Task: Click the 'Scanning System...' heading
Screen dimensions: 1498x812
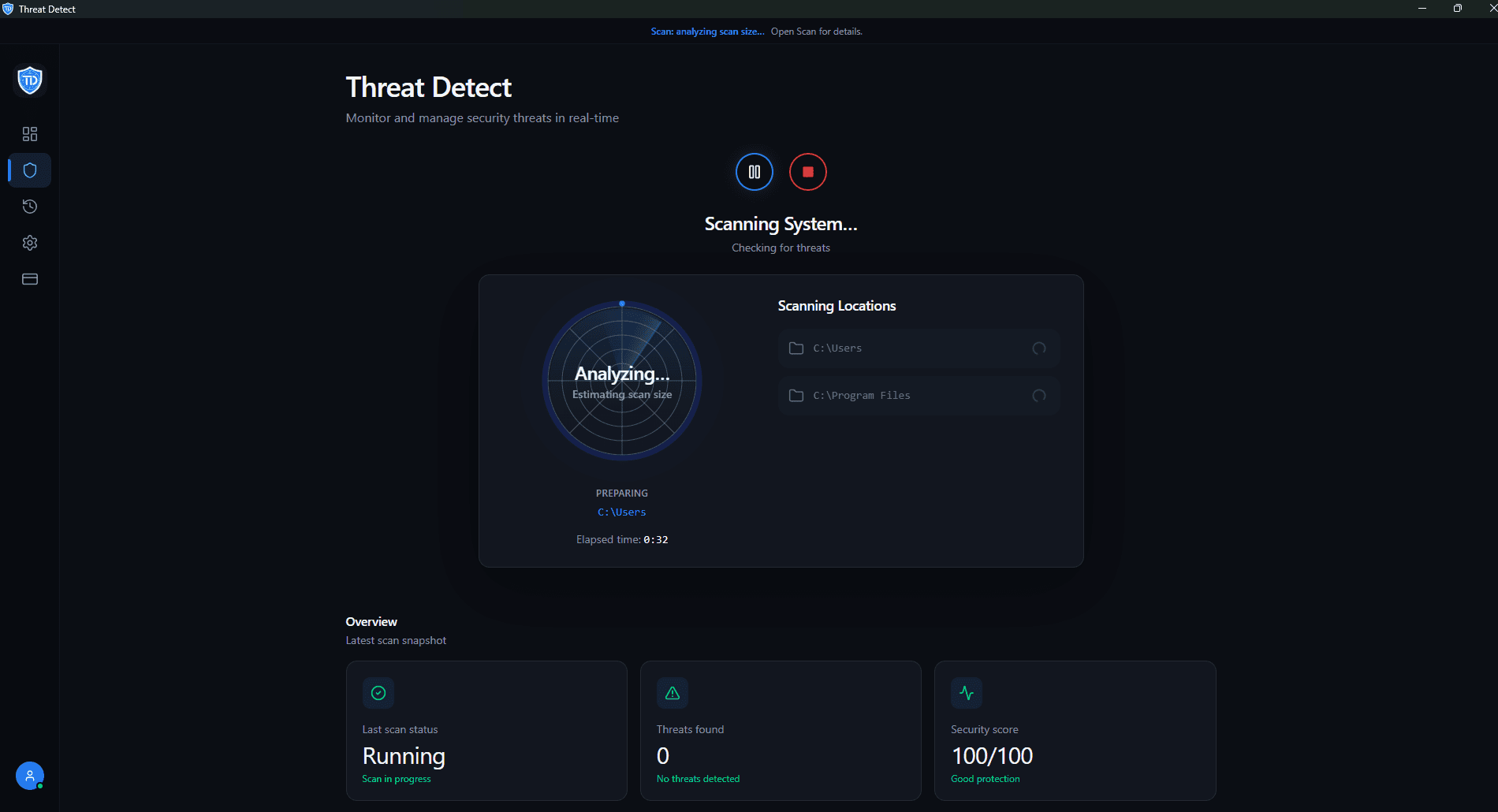Action: 781,224
